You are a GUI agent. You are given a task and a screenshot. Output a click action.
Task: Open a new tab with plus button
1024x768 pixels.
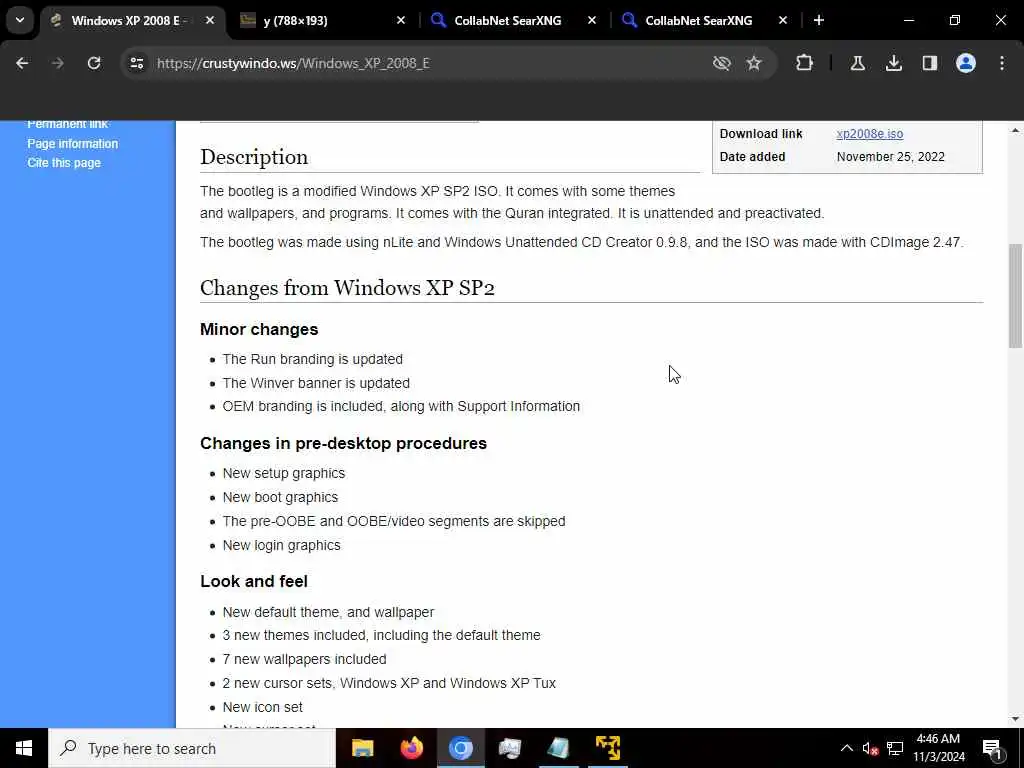click(x=819, y=21)
